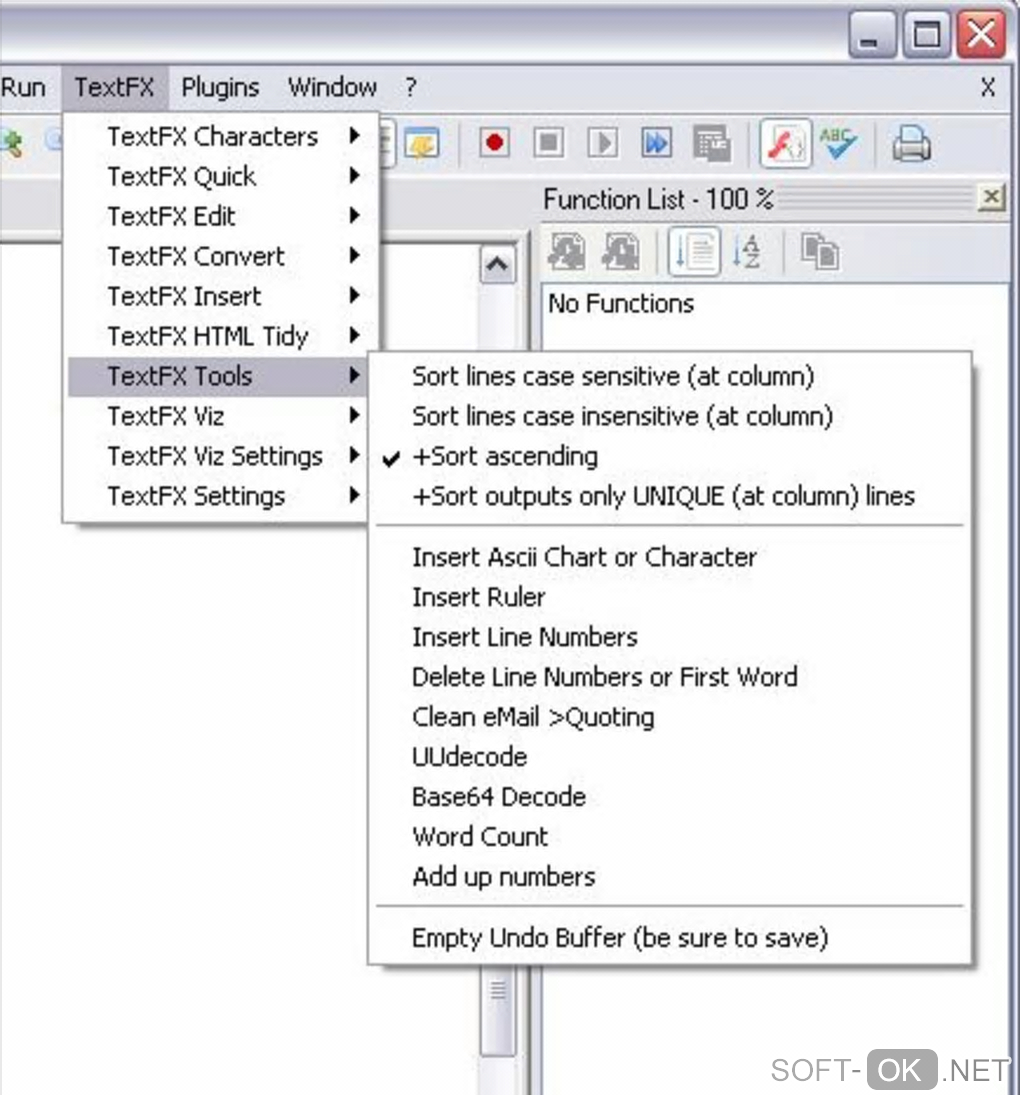Expand the TextFX Quick submenu
Image resolution: width=1020 pixels, height=1095 pixels.
click(216, 177)
